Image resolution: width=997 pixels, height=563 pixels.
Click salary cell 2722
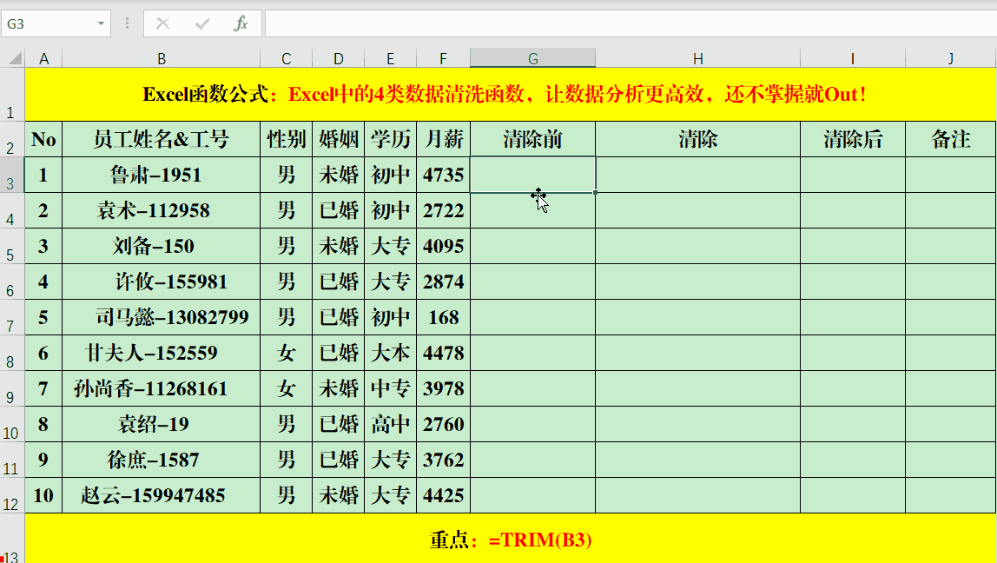pos(443,211)
